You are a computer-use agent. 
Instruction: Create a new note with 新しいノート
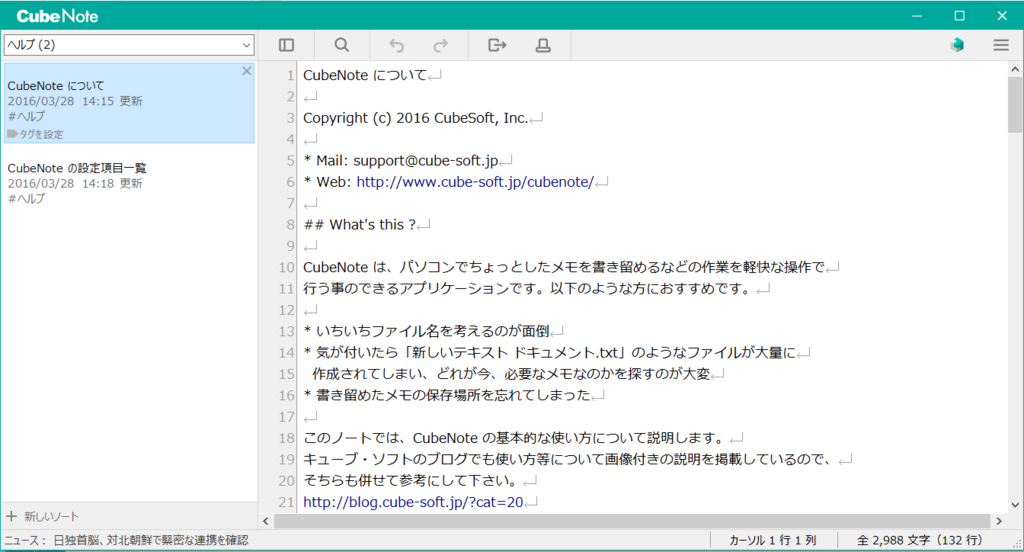[42, 516]
